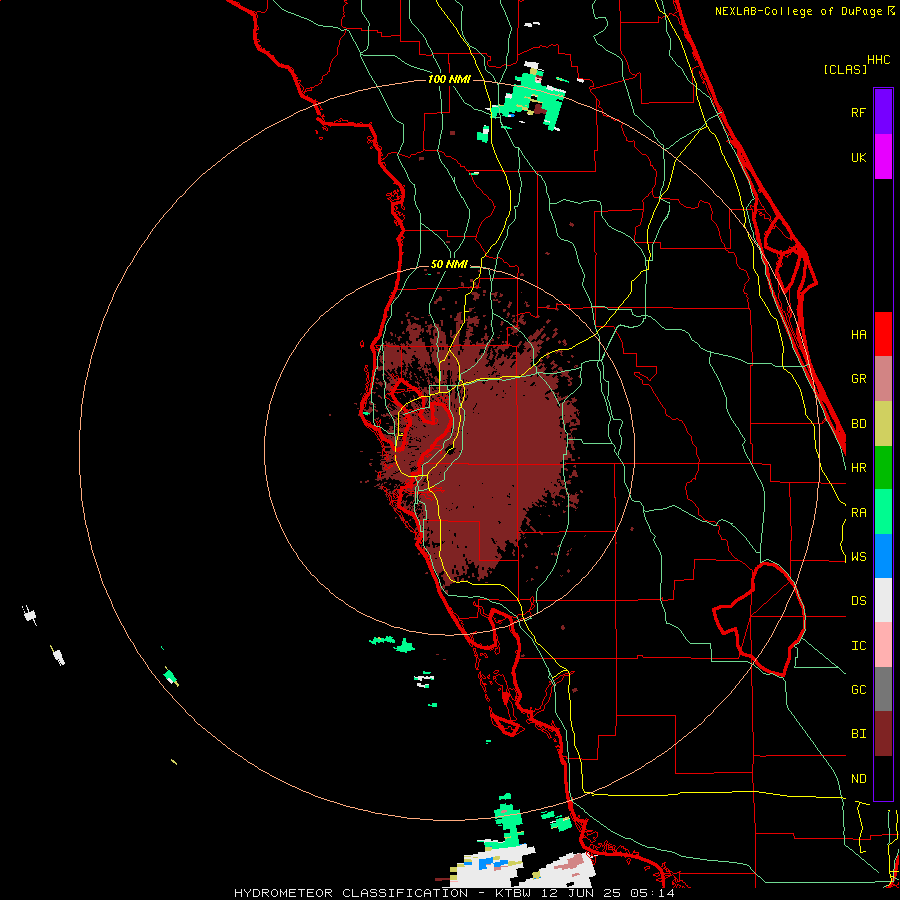Click the 'UK' legend label
This screenshot has width=900, height=900.
858,157
